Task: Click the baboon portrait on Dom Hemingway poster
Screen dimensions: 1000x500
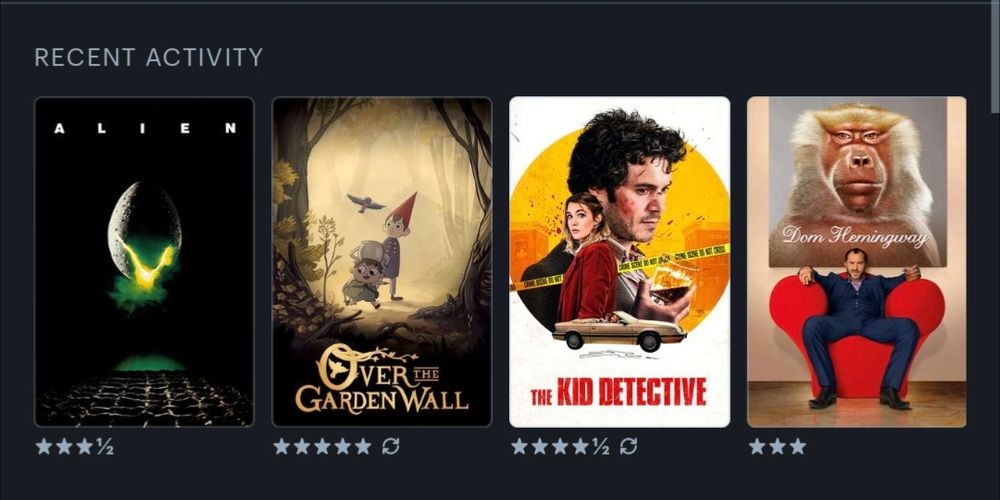Action: 857,182
